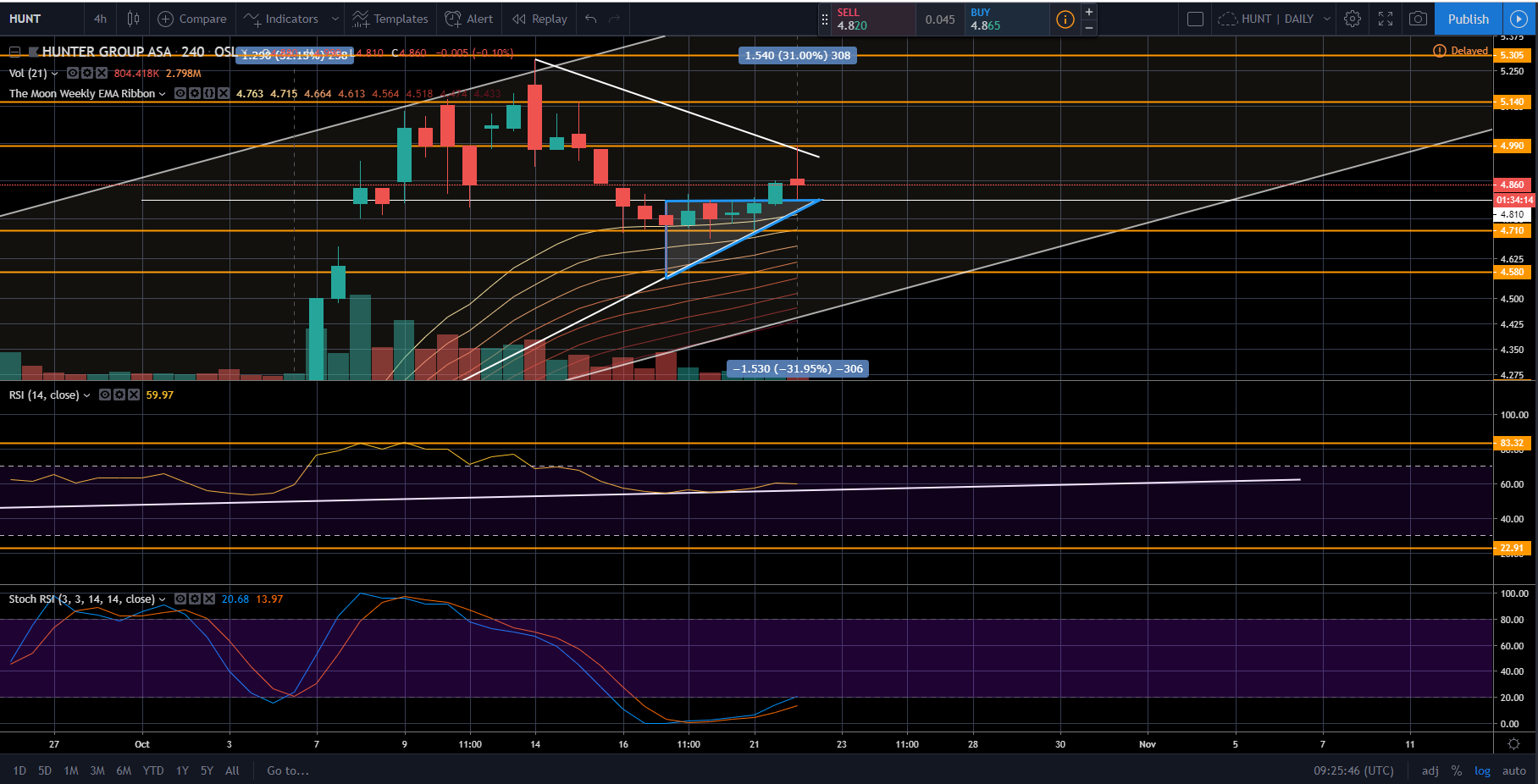The height and width of the screenshot is (784, 1538).
Task: Open Vol (21) indicator settings
Action: tap(87, 74)
